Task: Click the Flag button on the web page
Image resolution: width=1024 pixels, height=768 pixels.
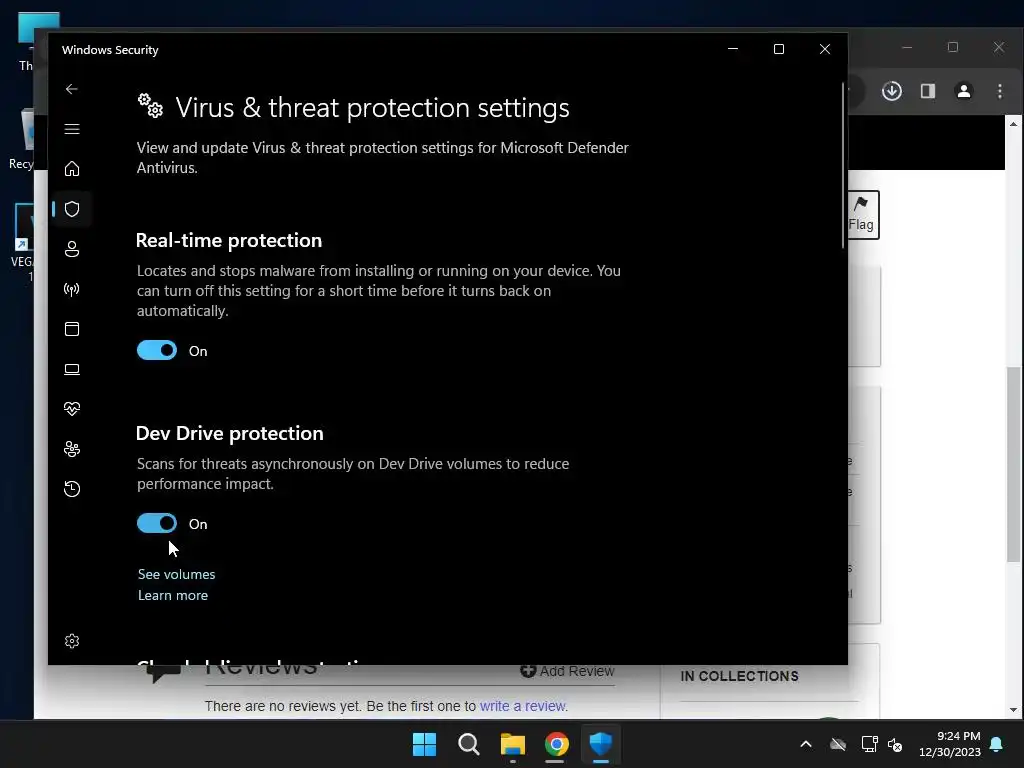Action: [x=863, y=215]
